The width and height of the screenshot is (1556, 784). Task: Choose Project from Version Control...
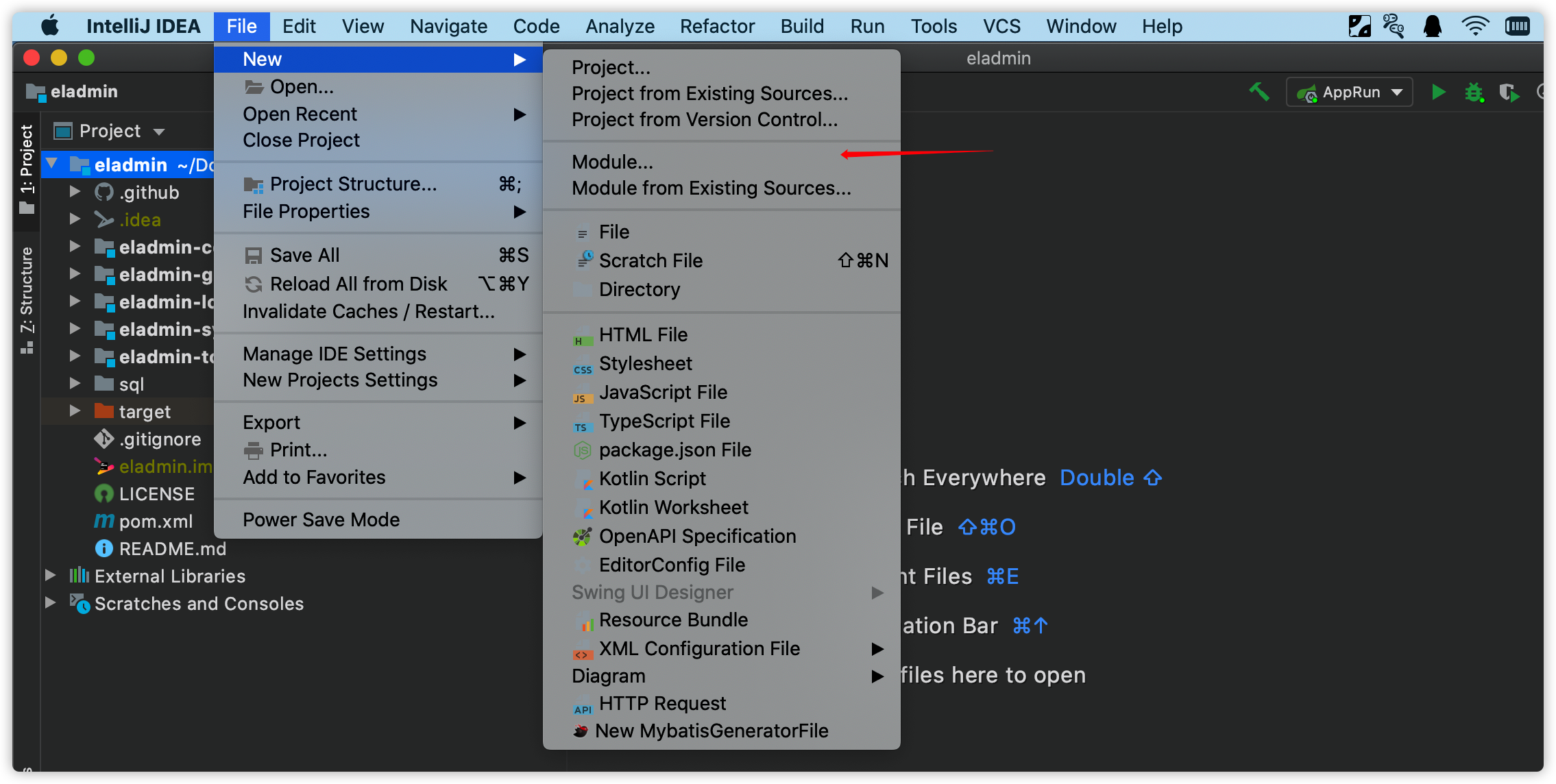coord(722,119)
